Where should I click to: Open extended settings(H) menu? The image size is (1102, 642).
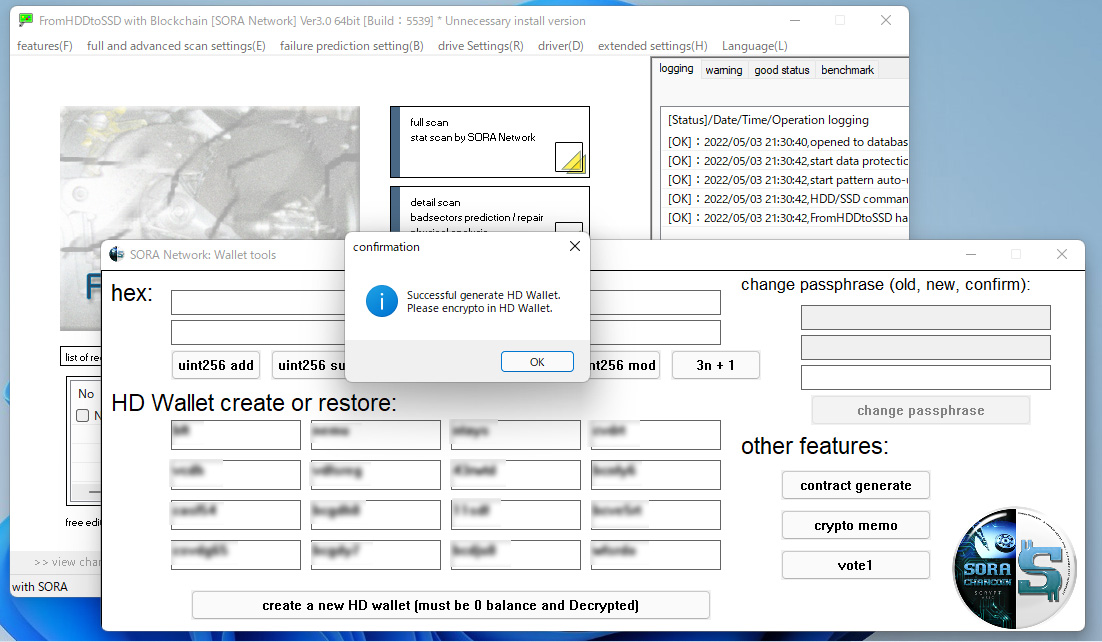pos(653,46)
